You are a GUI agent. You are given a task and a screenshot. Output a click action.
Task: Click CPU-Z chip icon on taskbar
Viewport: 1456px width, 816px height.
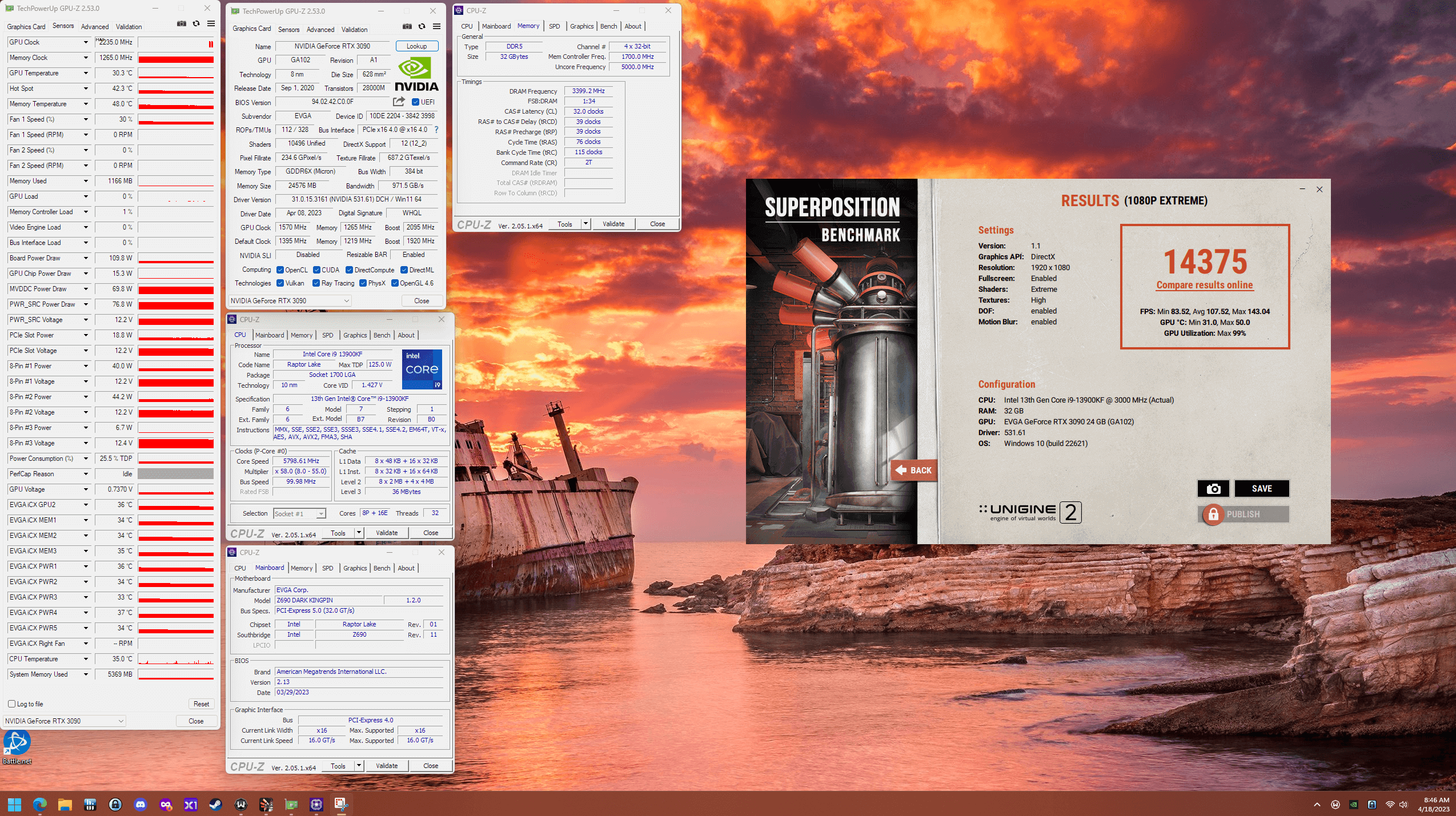click(316, 805)
